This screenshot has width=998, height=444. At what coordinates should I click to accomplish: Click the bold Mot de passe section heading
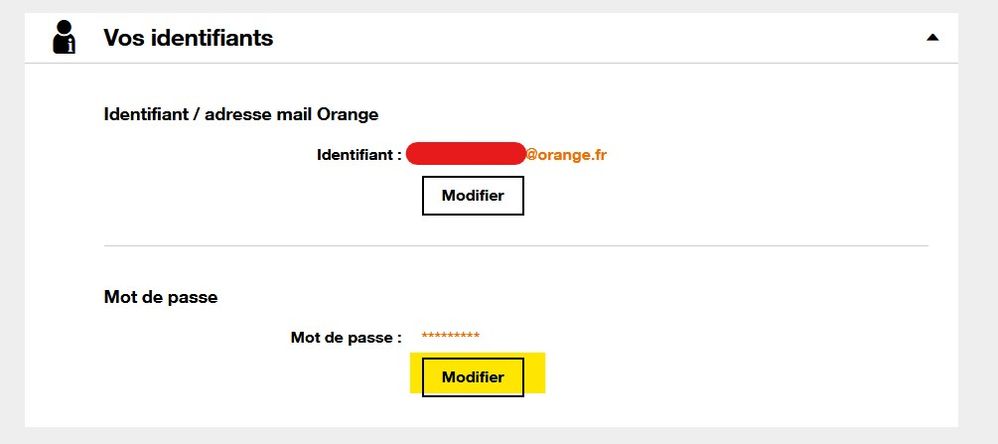click(161, 297)
